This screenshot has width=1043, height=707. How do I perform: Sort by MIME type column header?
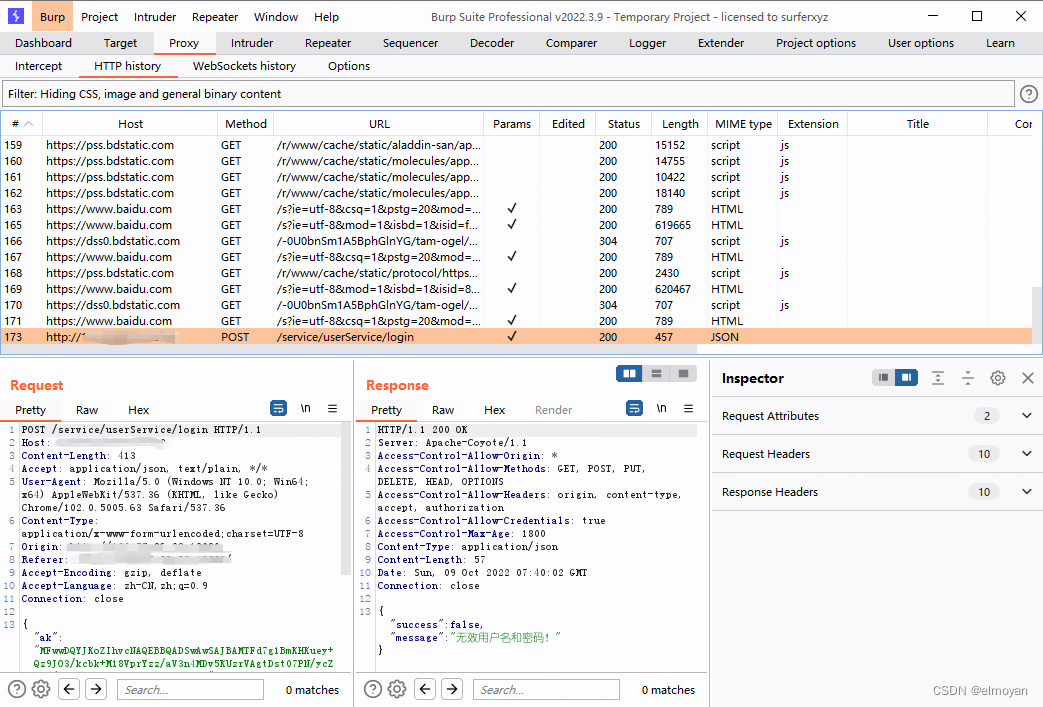click(743, 124)
